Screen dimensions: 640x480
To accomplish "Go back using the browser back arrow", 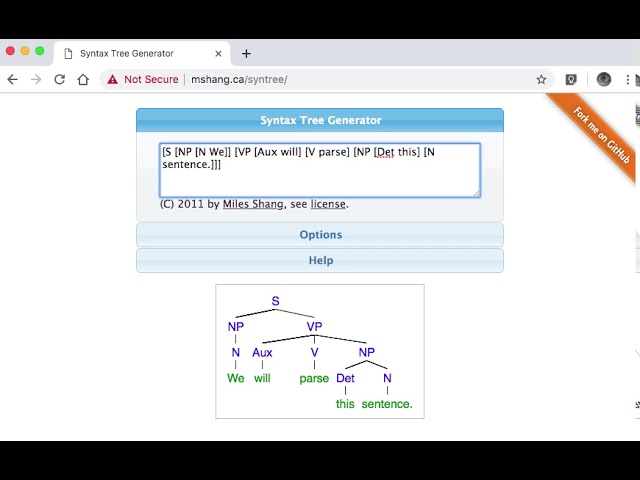I will coord(13,79).
